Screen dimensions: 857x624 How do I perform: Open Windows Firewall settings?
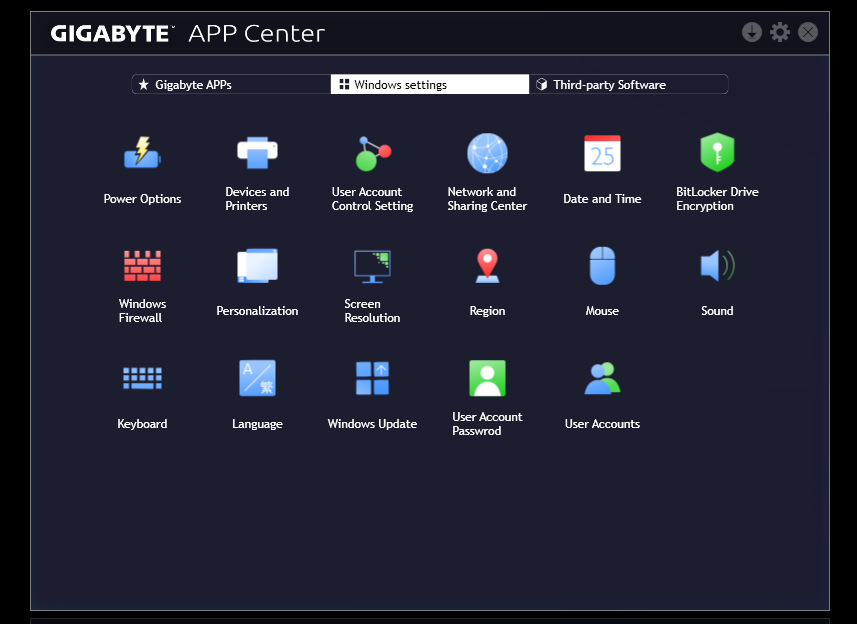click(142, 267)
